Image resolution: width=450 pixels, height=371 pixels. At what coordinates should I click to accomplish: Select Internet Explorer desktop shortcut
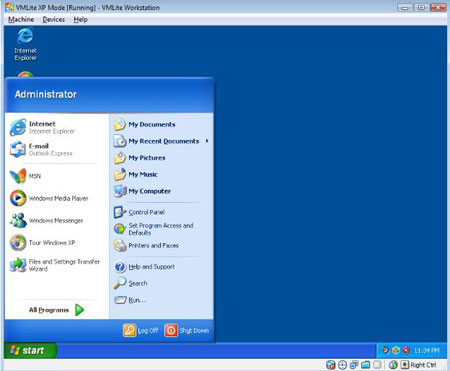[x=25, y=44]
